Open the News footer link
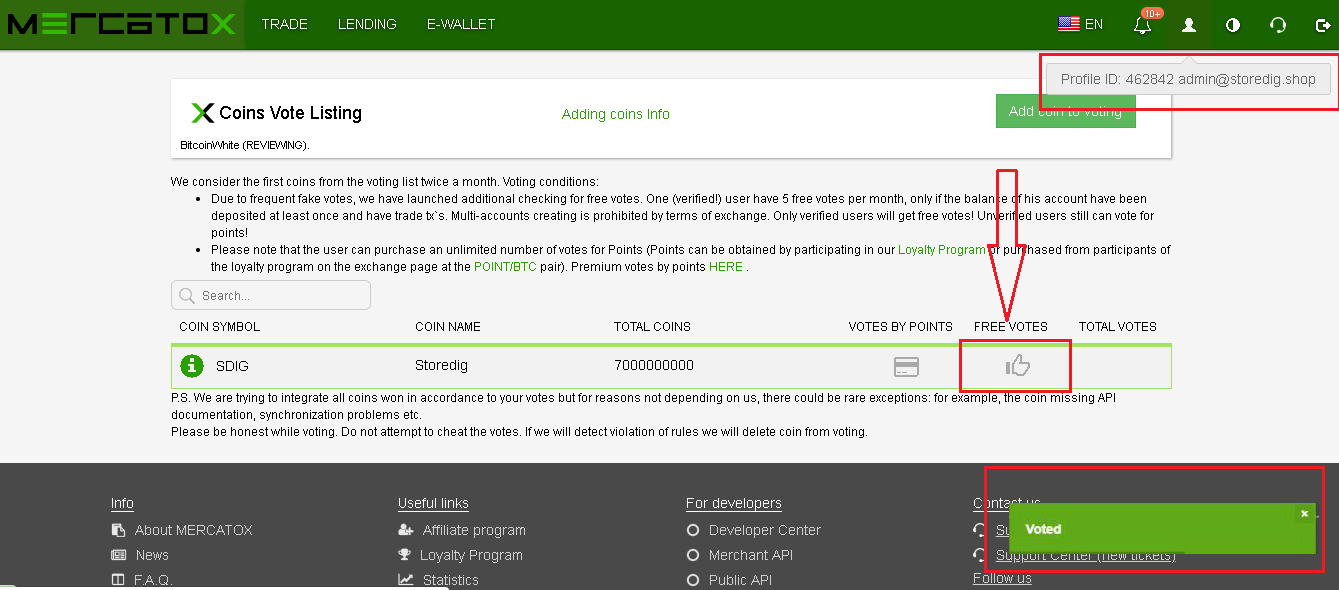 pos(152,555)
